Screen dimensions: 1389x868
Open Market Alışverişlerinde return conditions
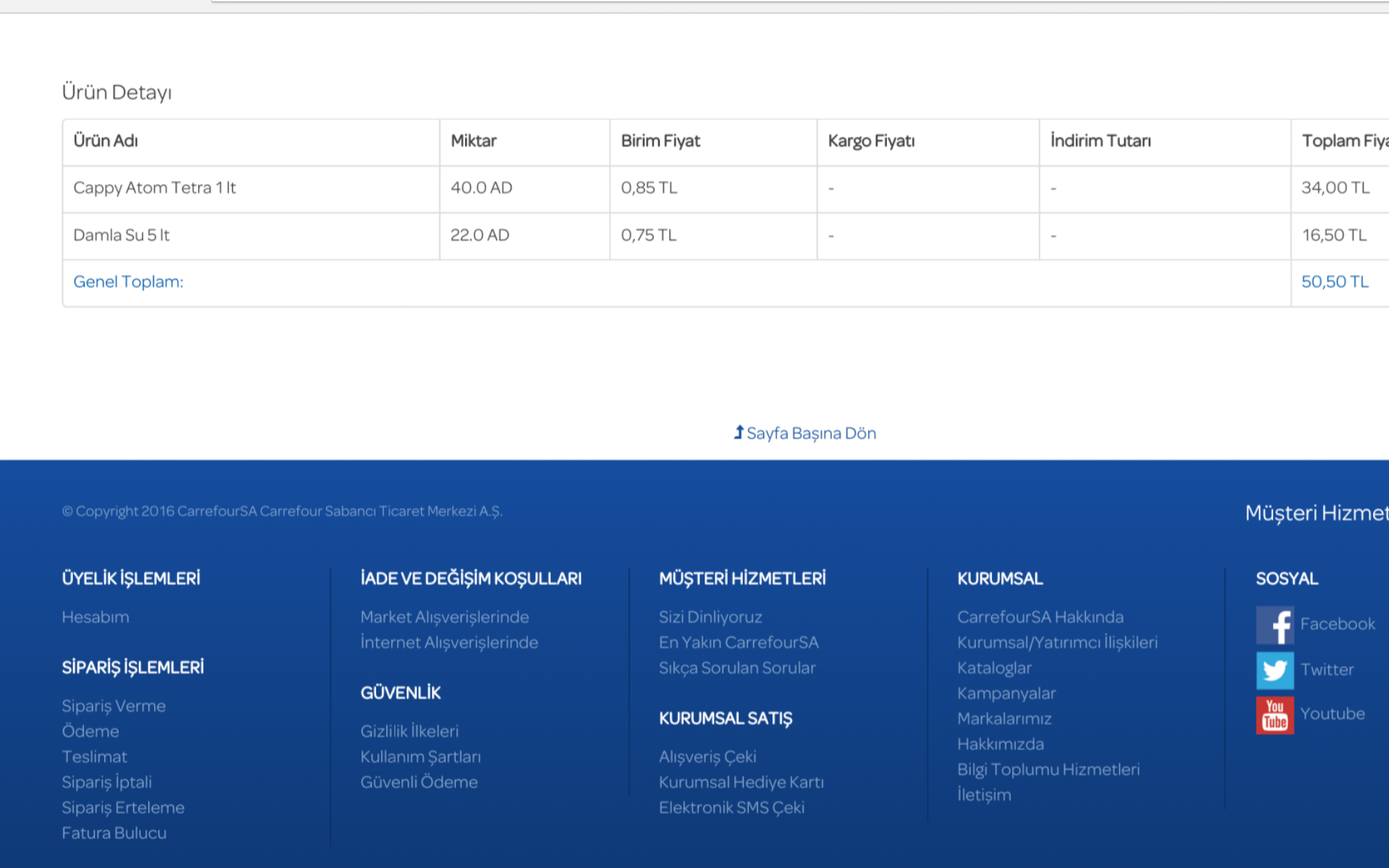[445, 617]
